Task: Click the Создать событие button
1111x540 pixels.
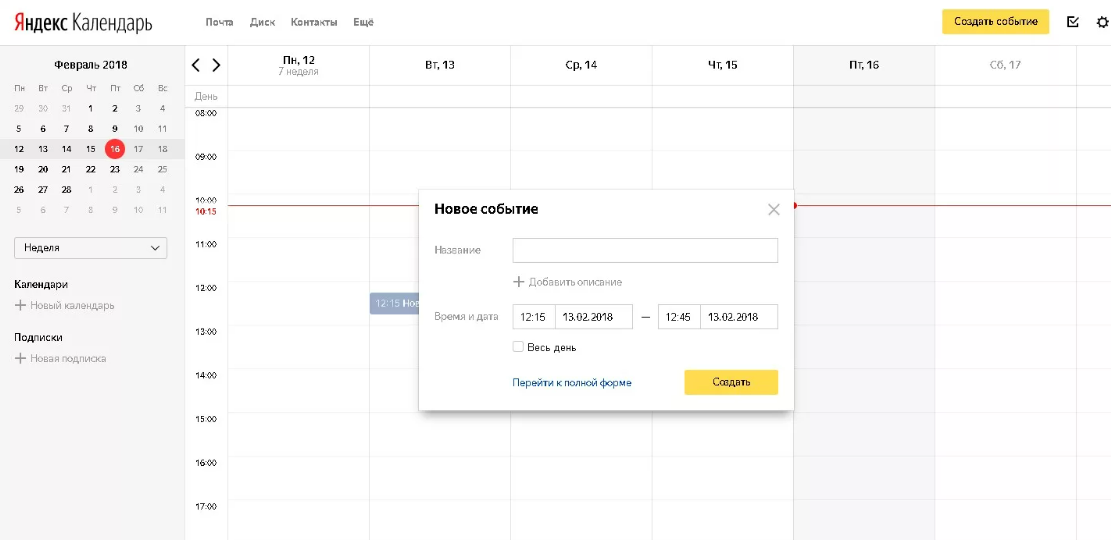Action: point(996,22)
